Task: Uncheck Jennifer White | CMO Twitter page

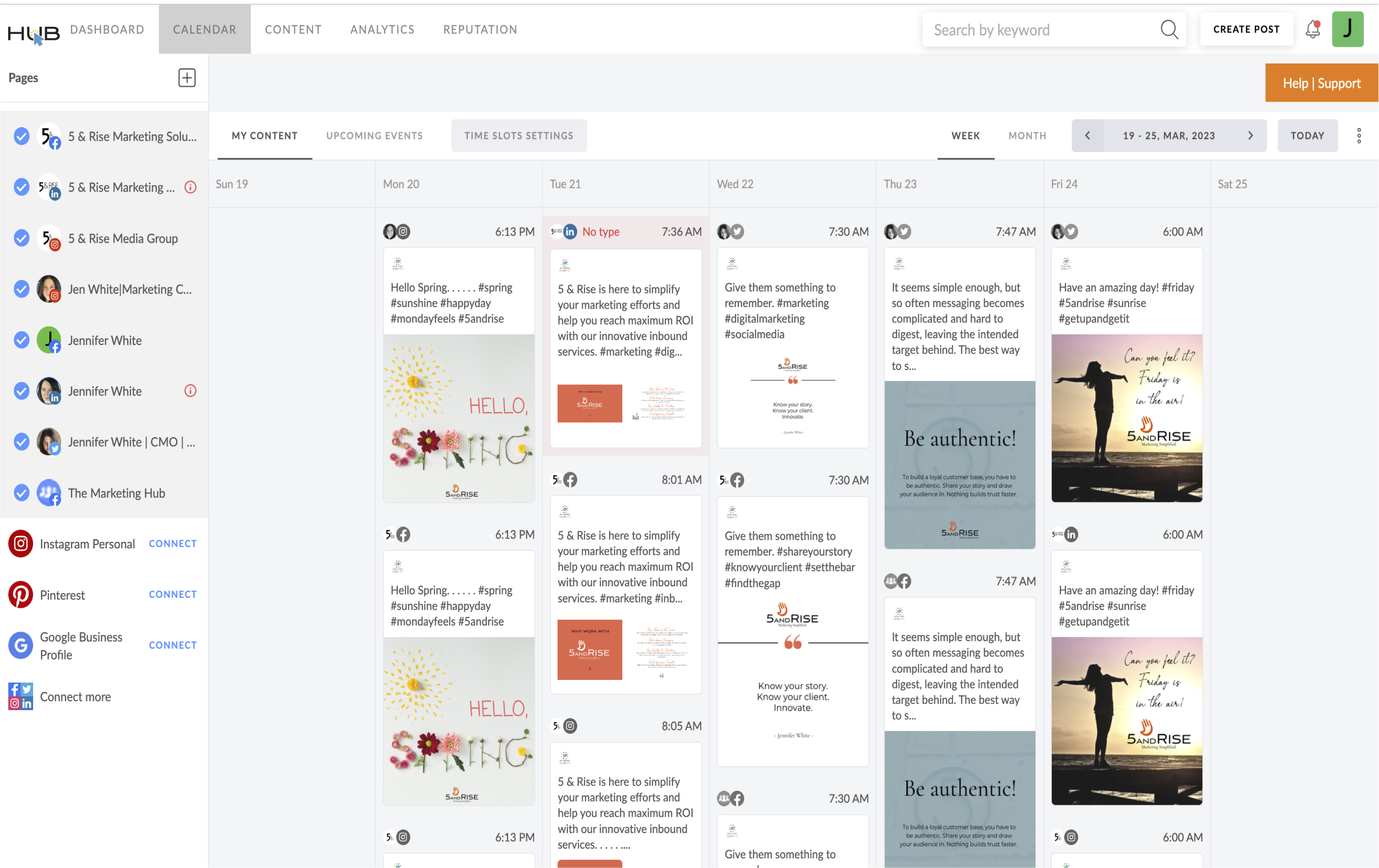Action: [22, 442]
